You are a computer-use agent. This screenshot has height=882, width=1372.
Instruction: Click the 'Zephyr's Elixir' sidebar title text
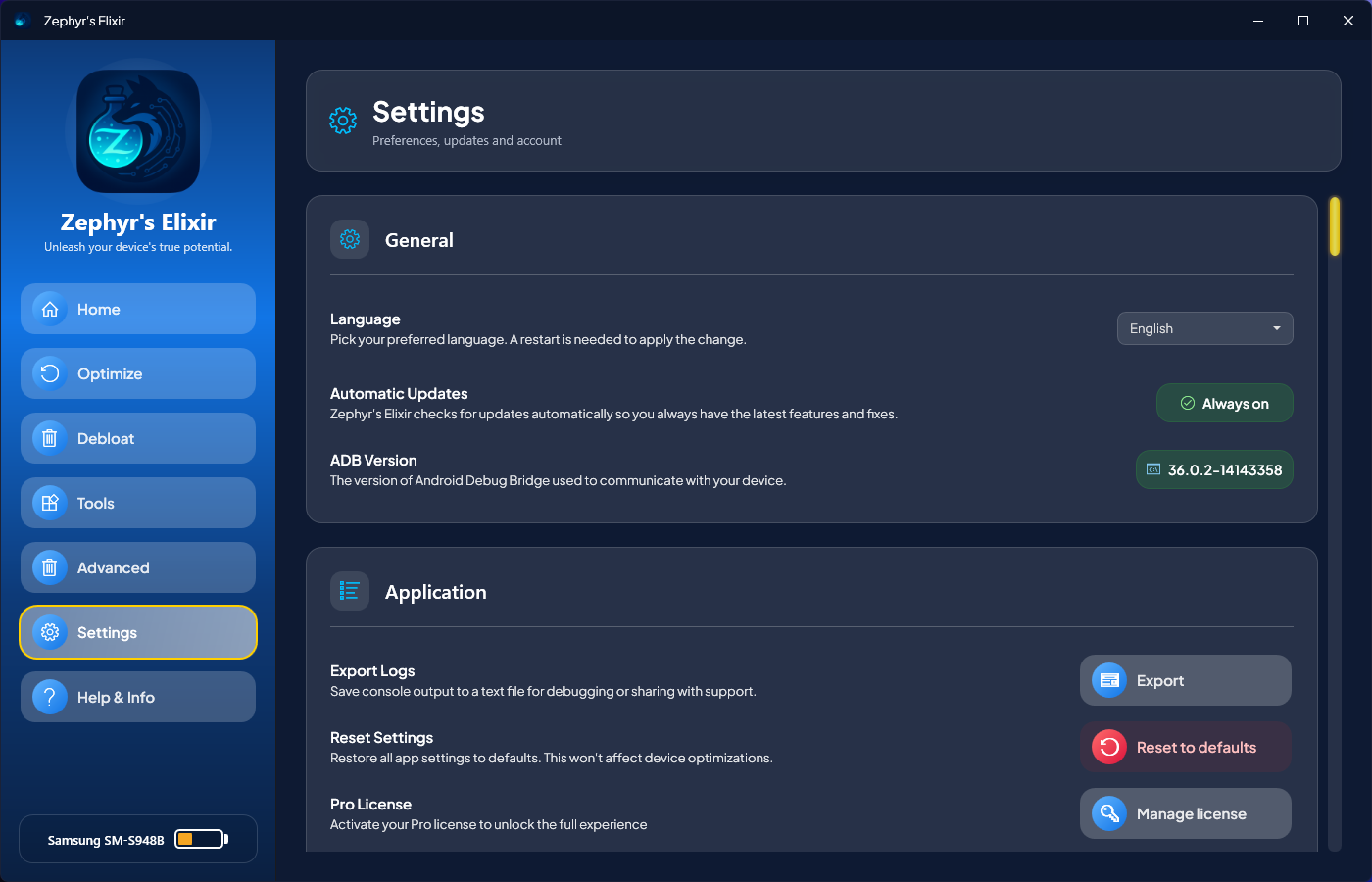pyautogui.click(x=138, y=222)
